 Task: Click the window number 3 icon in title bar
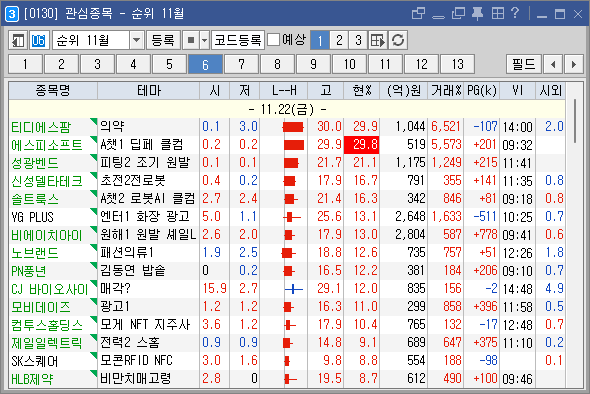(12, 14)
